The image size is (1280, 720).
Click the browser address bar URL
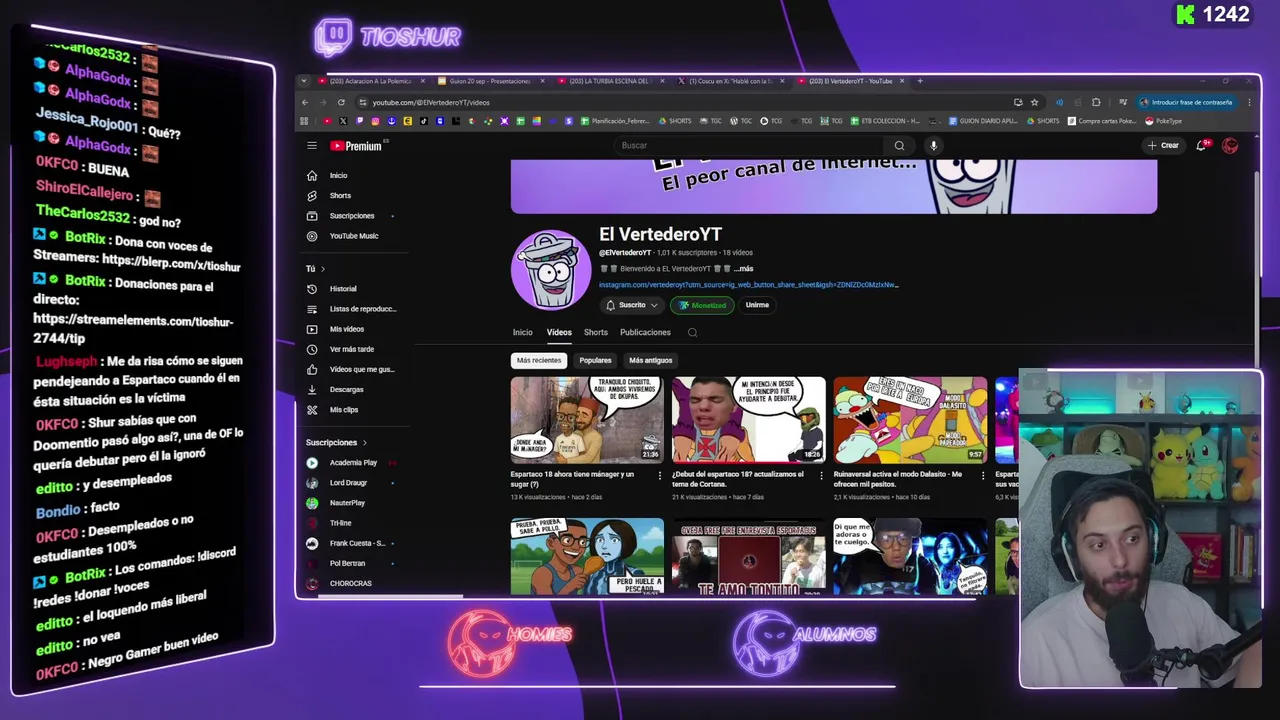point(431,102)
